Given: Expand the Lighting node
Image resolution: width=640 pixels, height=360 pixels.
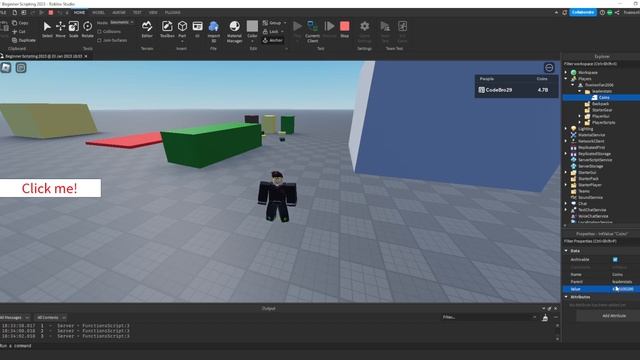Looking at the screenshot, I should pyautogui.click(x=566, y=129).
